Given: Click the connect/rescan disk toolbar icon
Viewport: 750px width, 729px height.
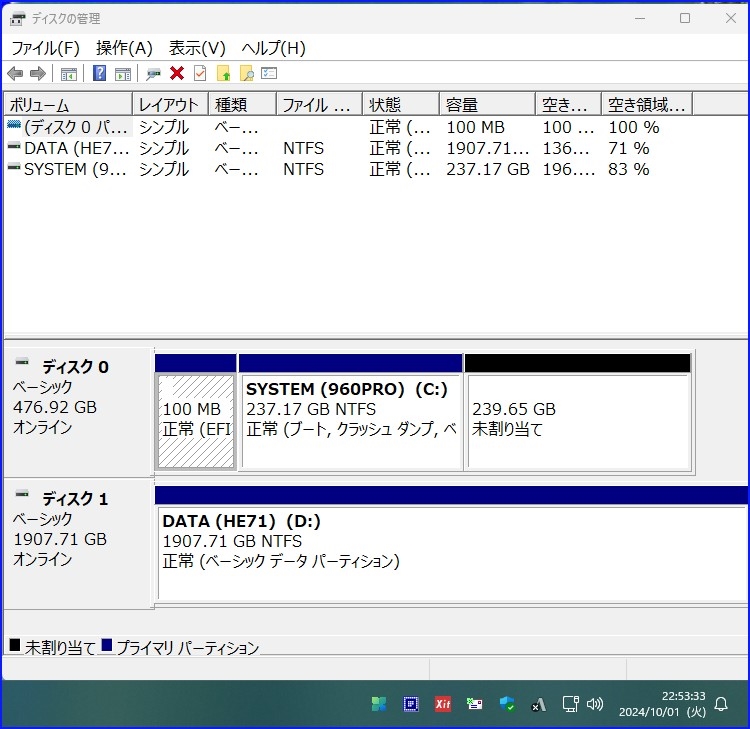Looking at the screenshot, I should pyautogui.click(x=153, y=74).
